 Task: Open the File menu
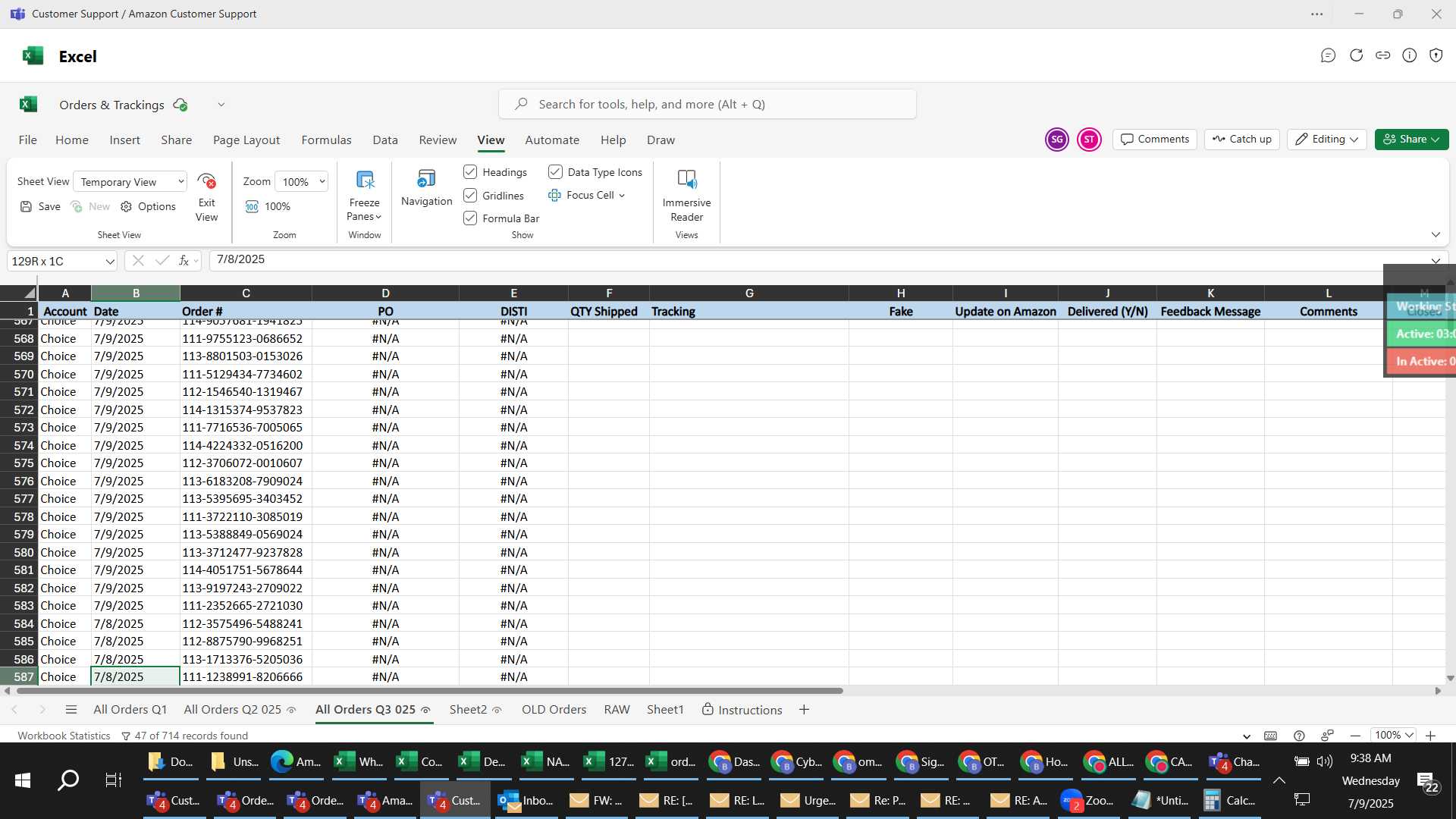tap(27, 140)
